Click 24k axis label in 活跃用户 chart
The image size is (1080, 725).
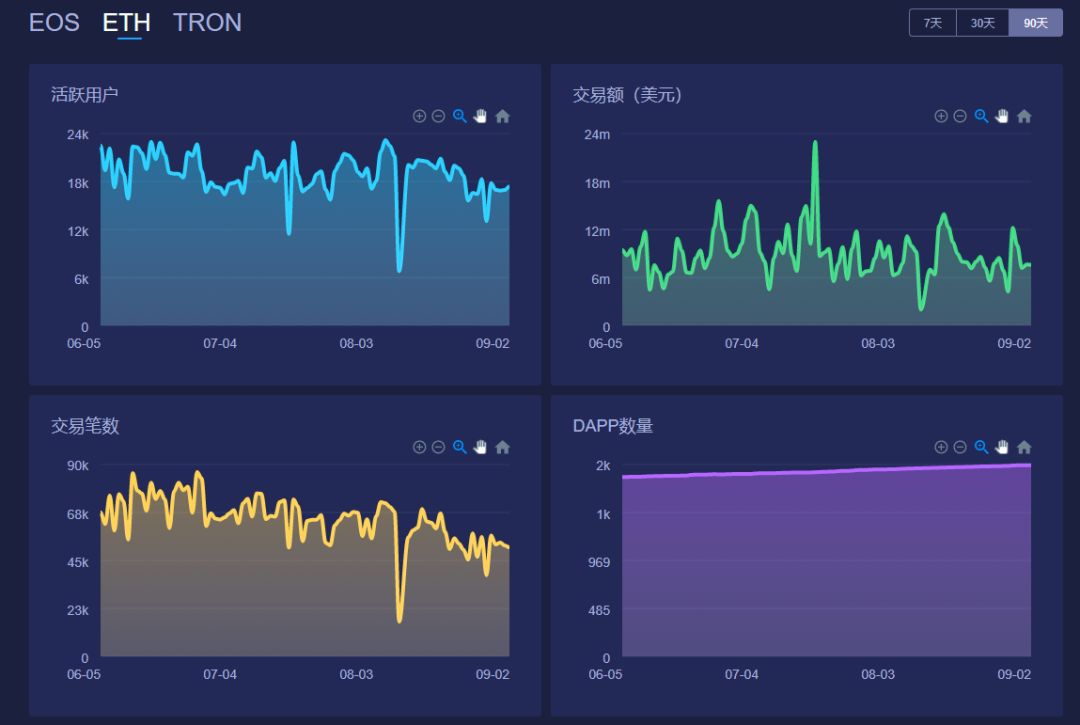tap(77, 135)
